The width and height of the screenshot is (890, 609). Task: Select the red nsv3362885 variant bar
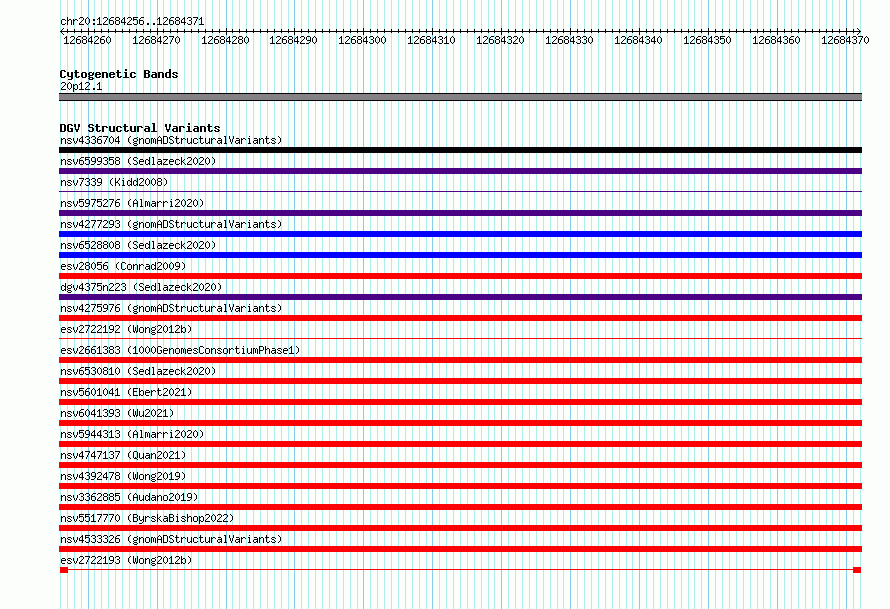coord(460,507)
